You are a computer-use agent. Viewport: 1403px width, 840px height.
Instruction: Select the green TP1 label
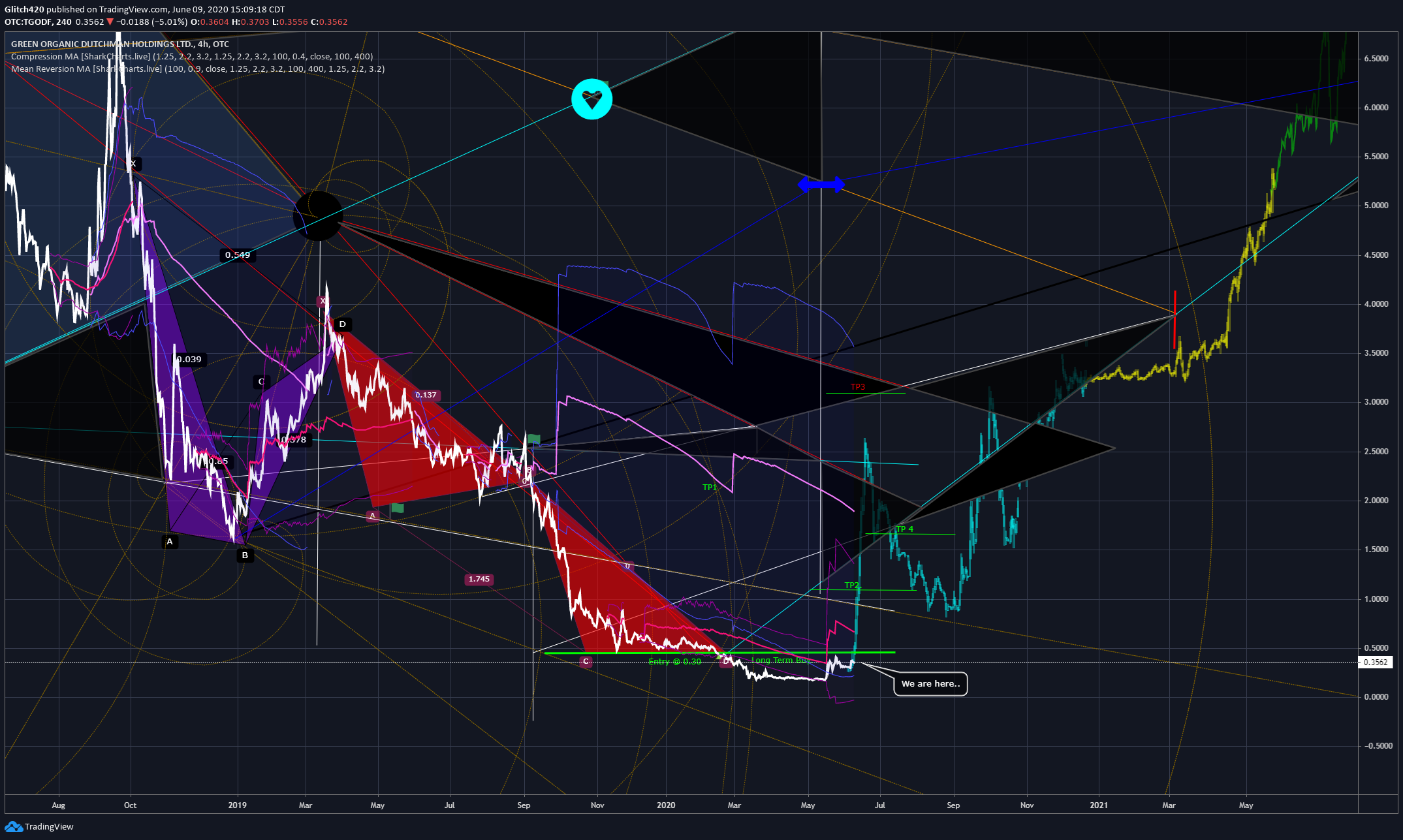pos(710,488)
